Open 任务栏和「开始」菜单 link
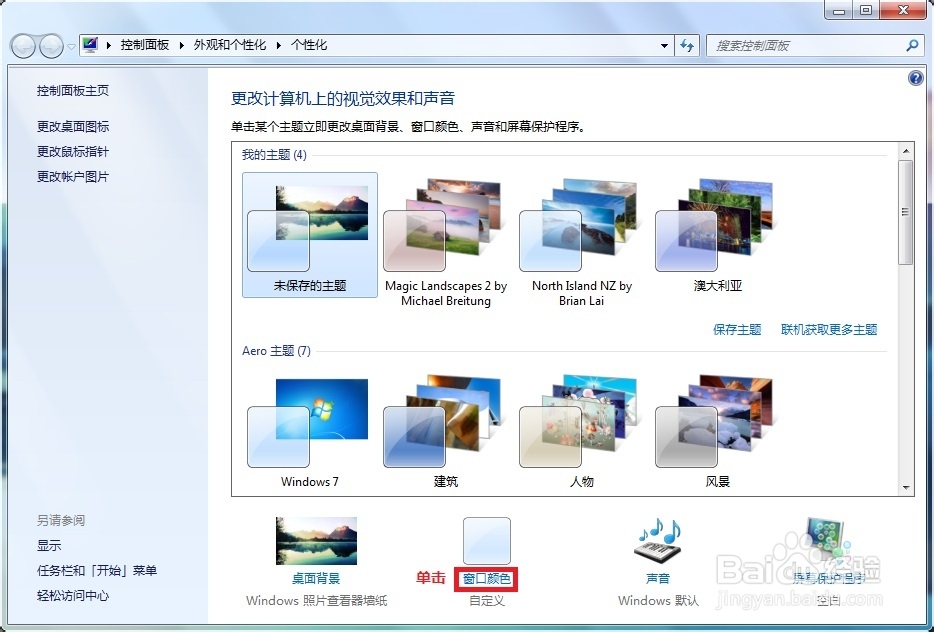 96,571
